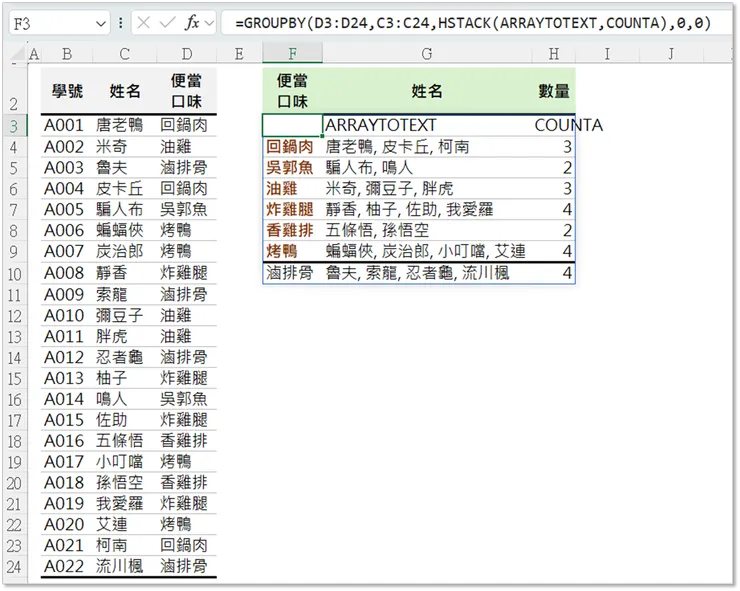The image size is (740, 591).
Task: Click the green 姓名 header in column G
Action: coord(427,91)
